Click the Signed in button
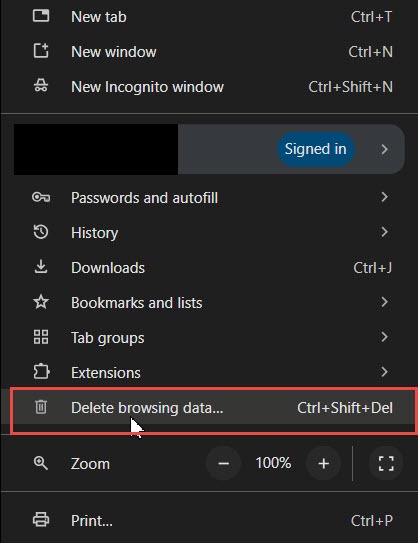The width and height of the screenshot is (418, 543). (x=315, y=149)
